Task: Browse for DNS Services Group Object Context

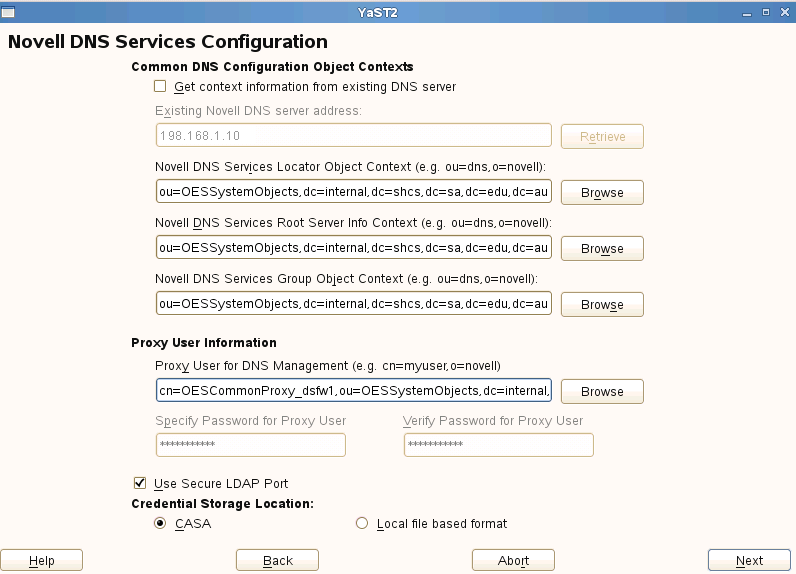Action: click(x=601, y=304)
